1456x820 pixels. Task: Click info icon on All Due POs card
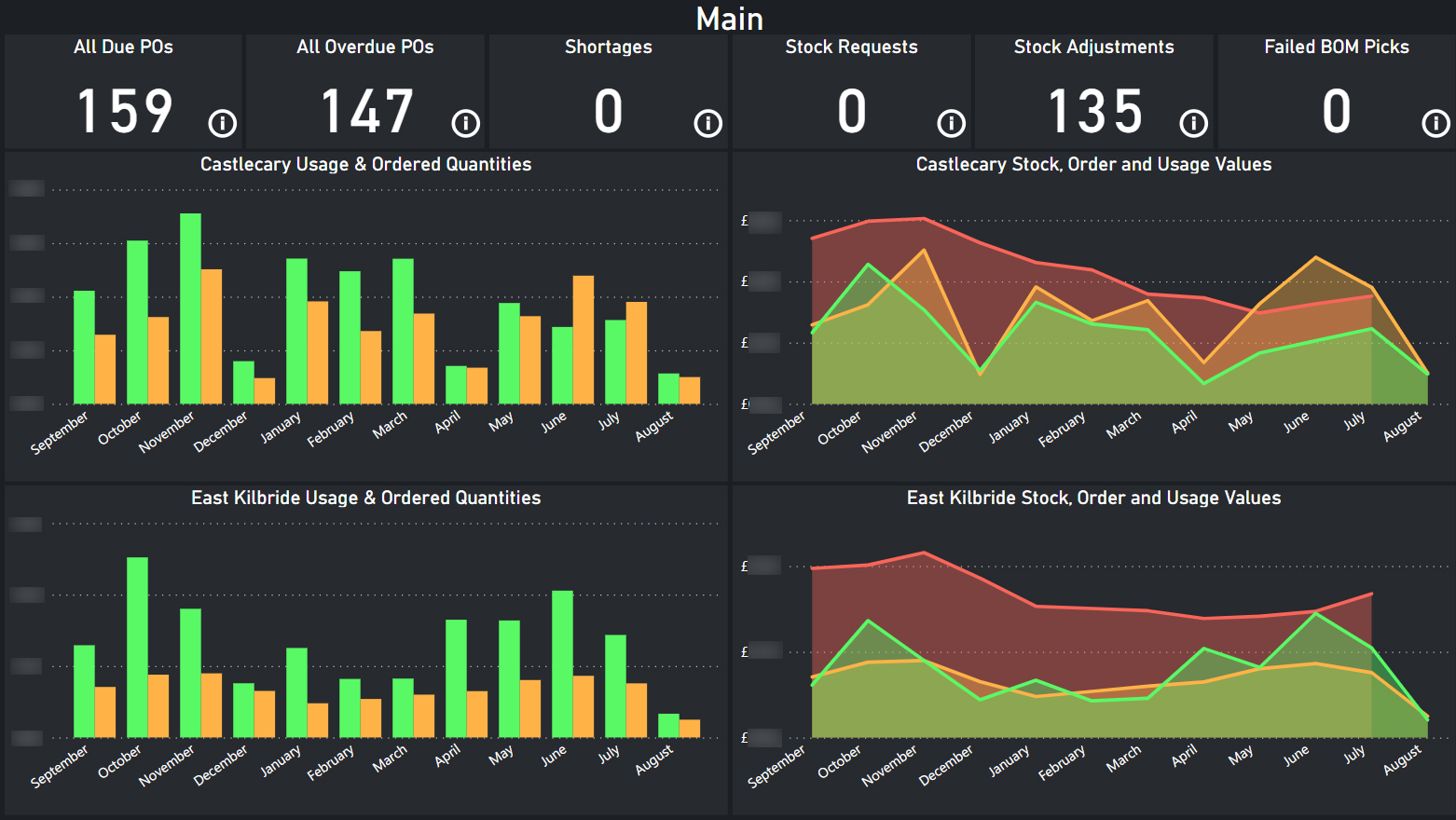click(222, 123)
